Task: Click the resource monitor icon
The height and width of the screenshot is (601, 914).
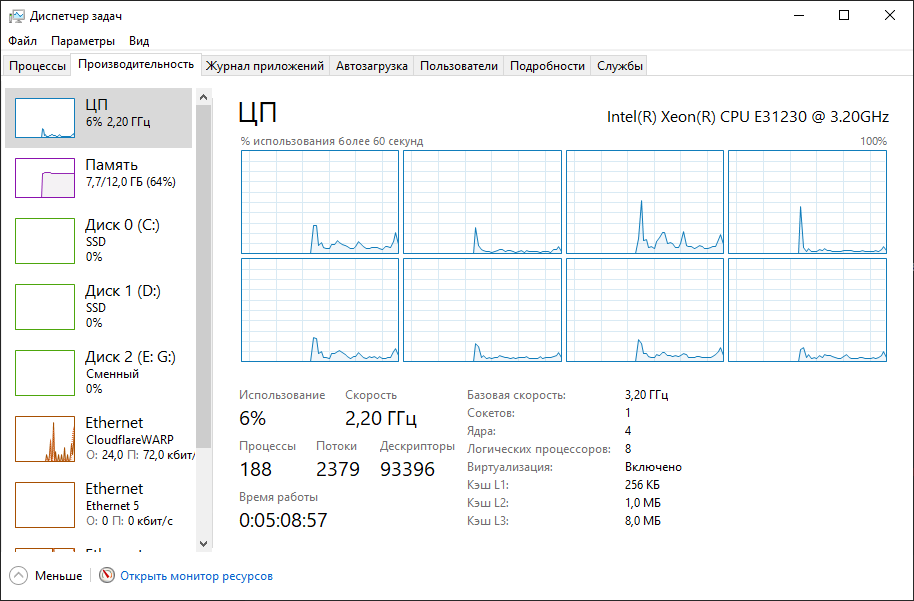Action: pos(104,575)
